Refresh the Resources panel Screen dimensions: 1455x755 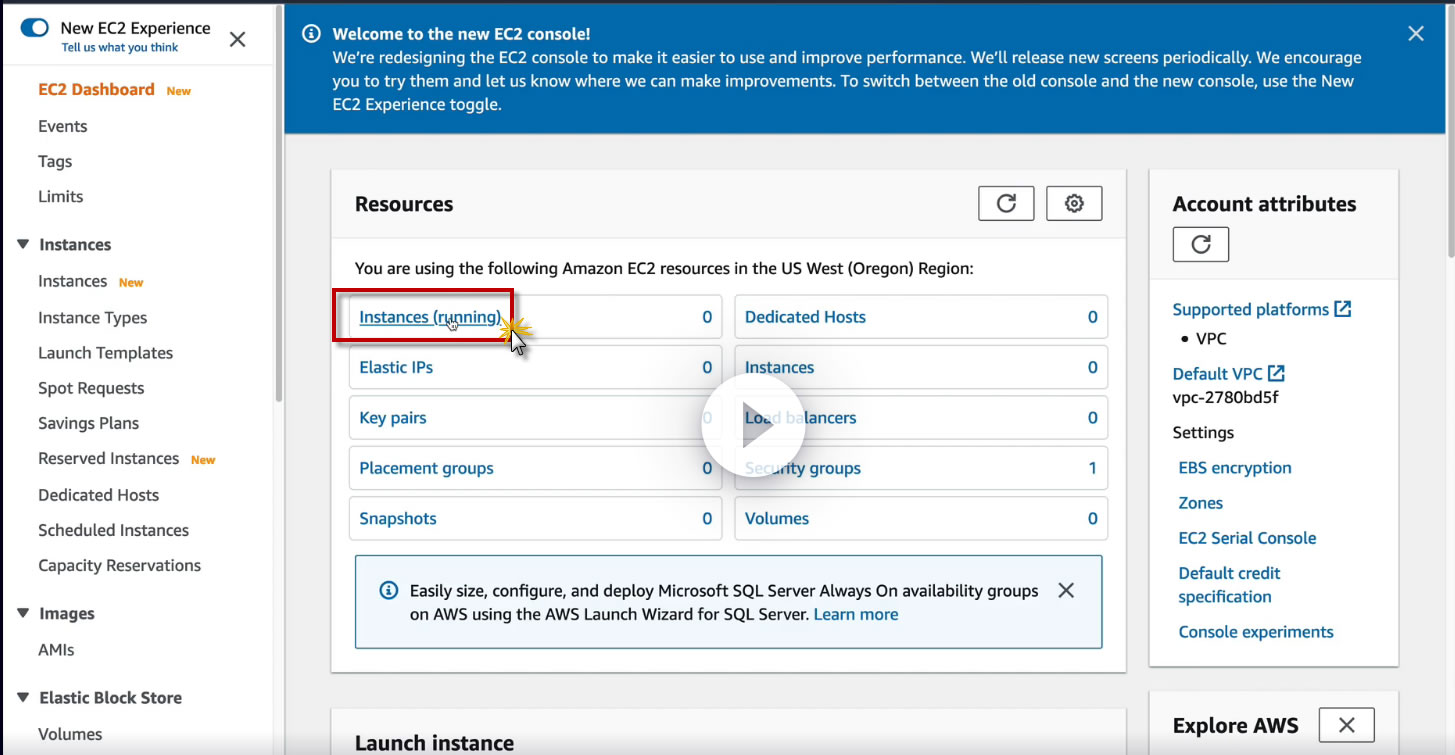pos(1006,204)
